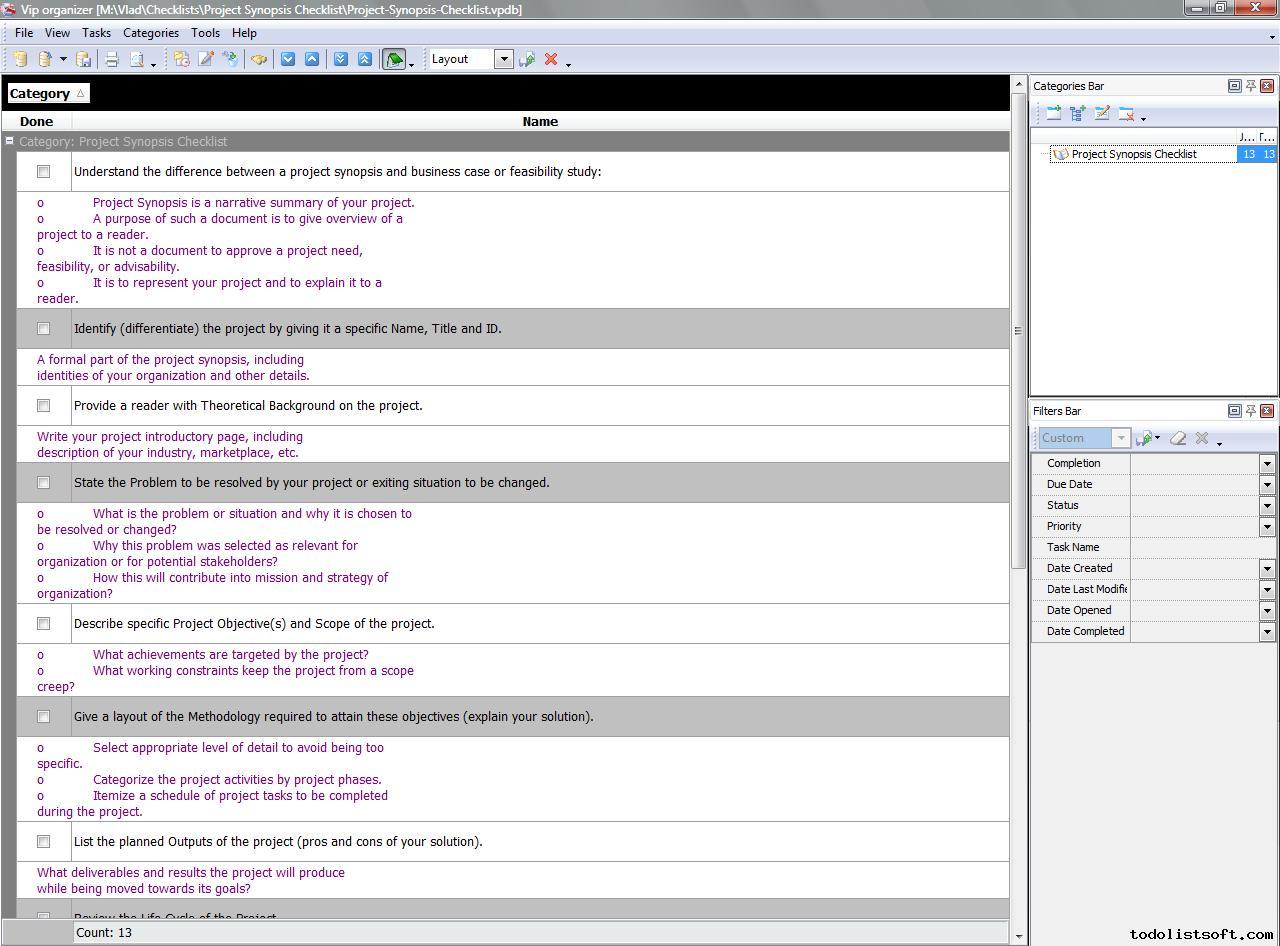Click the binoculars find icon in toolbar
The image size is (1280, 946).
[x=259, y=59]
